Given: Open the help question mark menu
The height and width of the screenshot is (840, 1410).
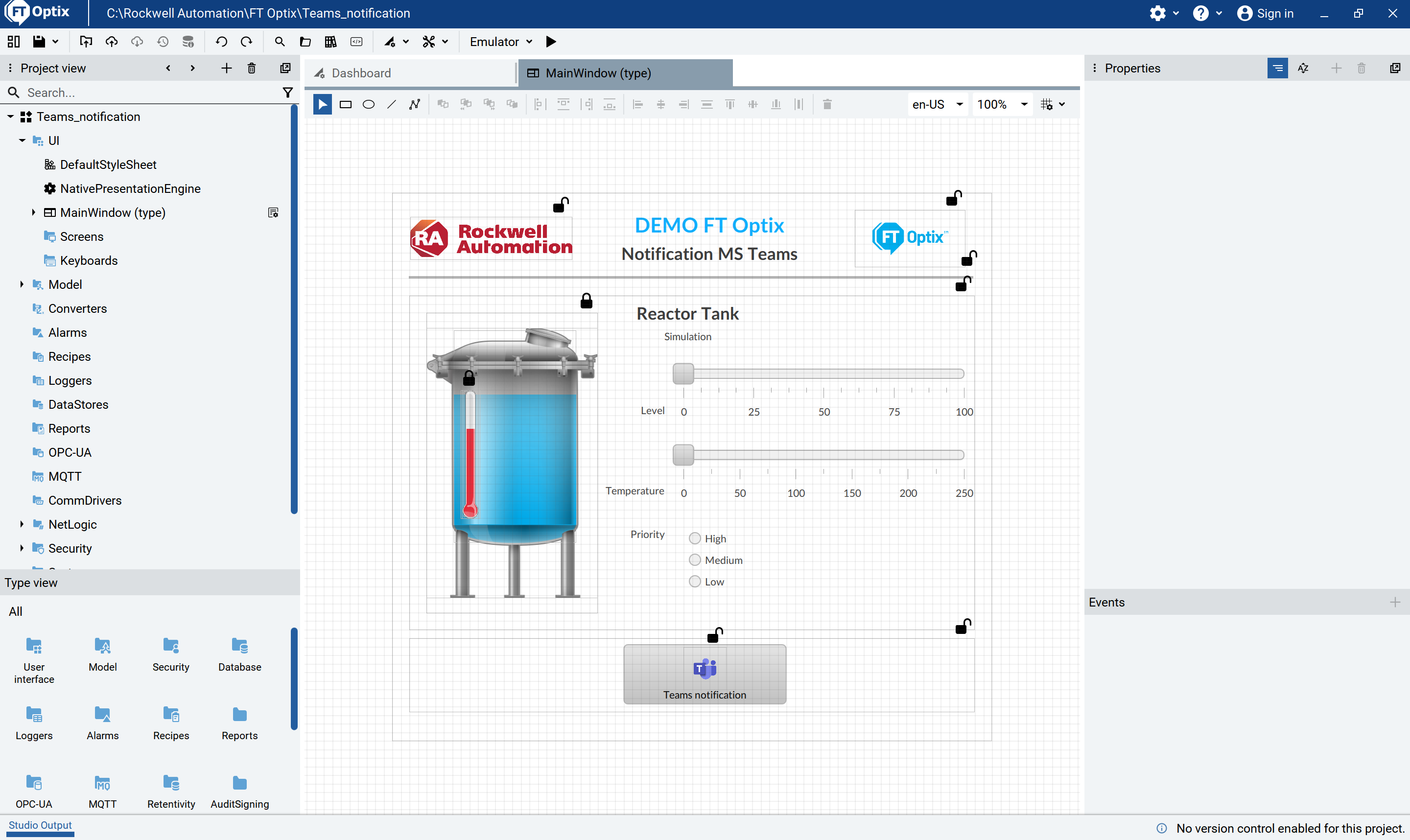Looking at the screenshot, I should (1207, 14).
